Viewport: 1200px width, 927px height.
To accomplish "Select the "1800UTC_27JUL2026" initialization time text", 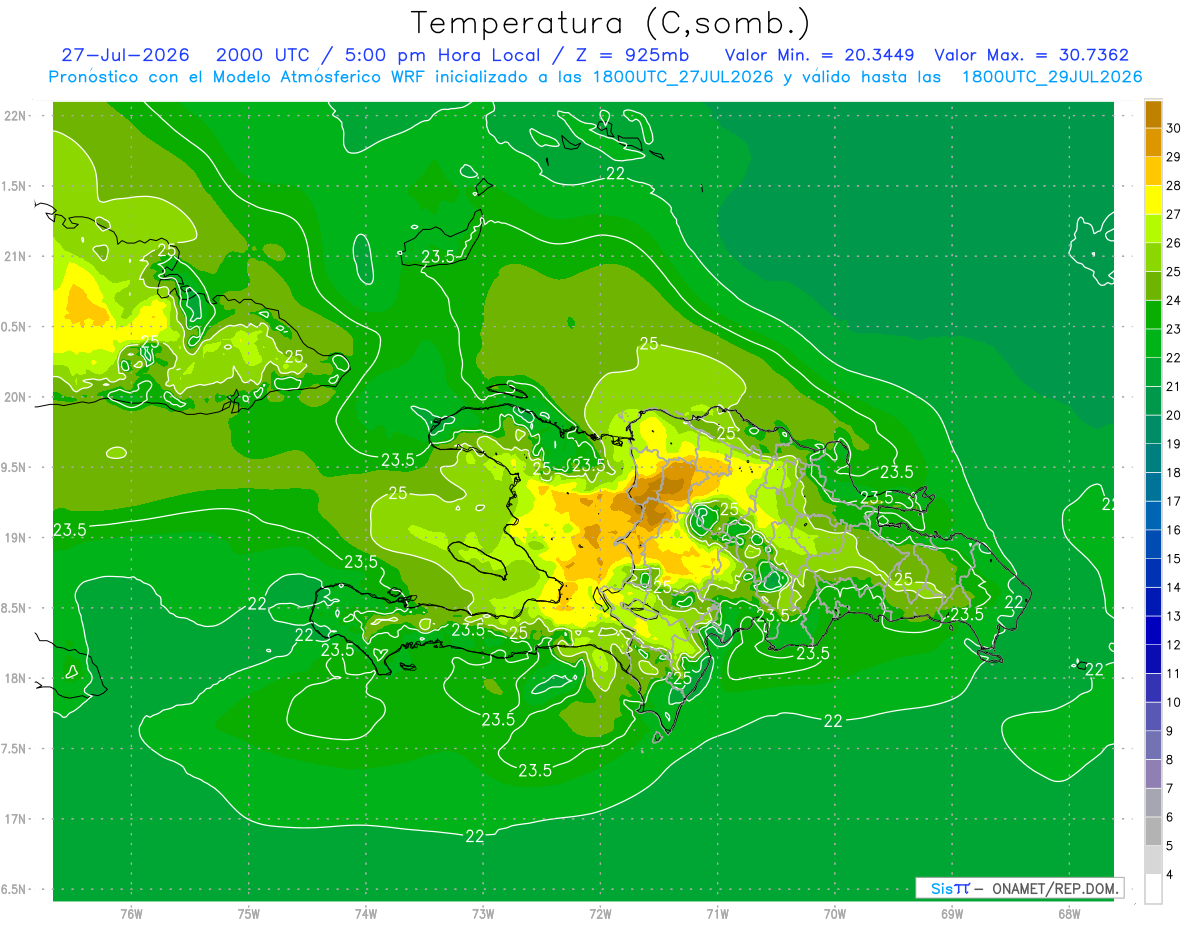I will coord(683,77).
